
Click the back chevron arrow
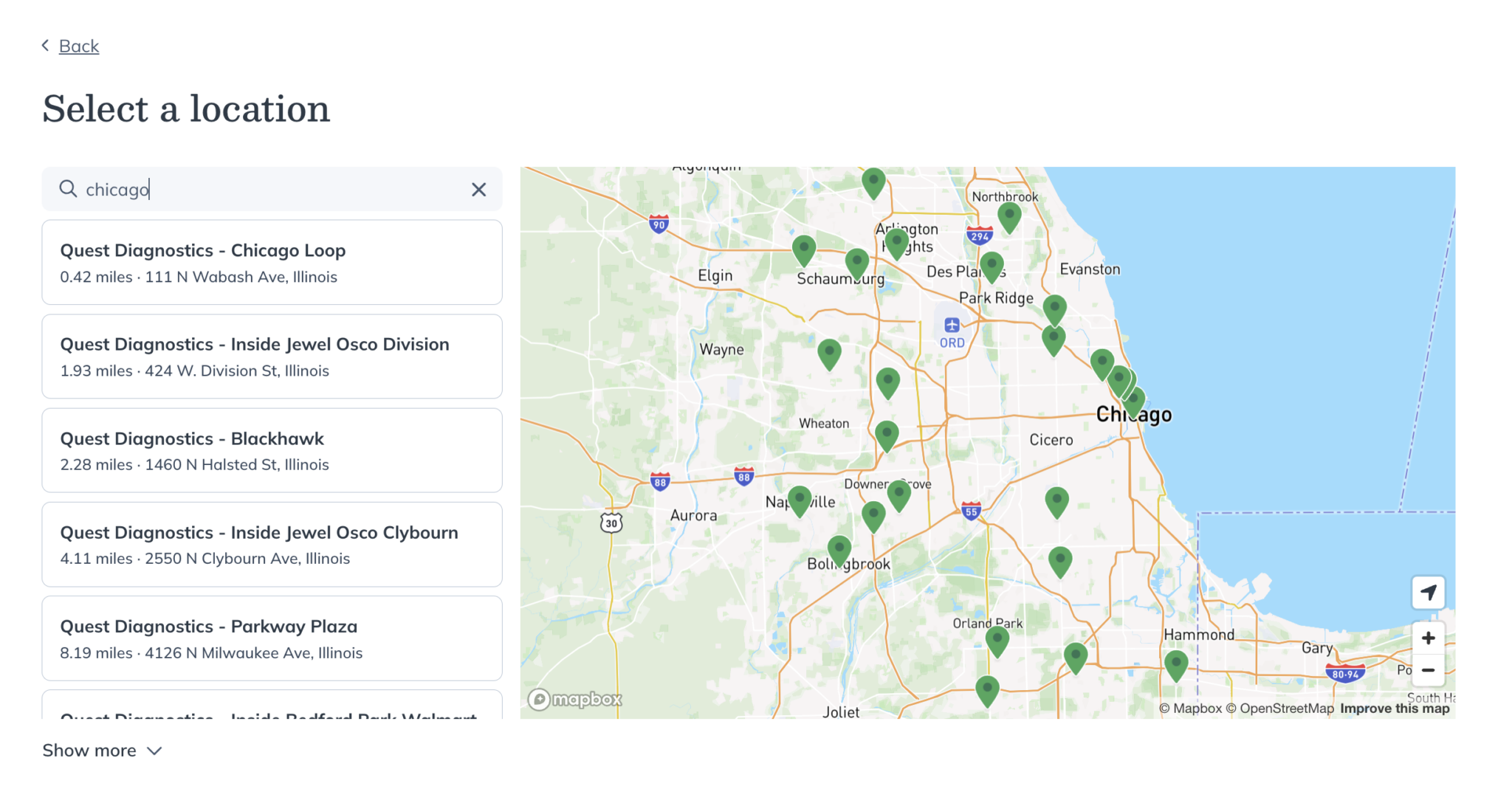44,45
